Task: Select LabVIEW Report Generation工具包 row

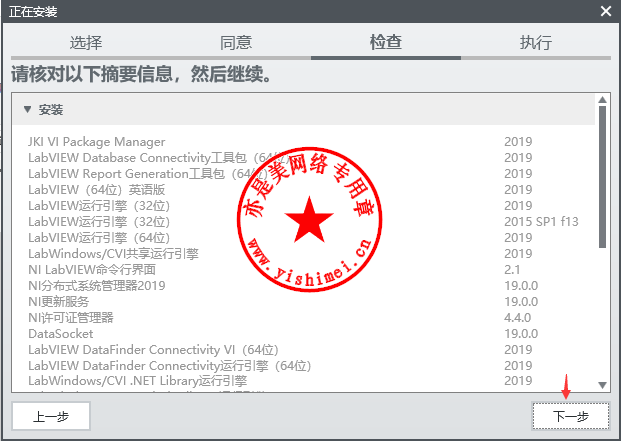Action: pos(304,173)
